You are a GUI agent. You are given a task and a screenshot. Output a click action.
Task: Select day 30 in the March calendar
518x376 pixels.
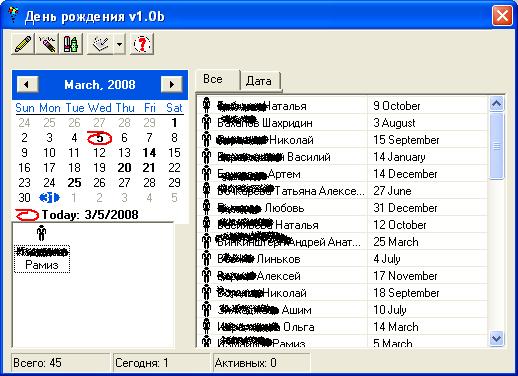24,198
